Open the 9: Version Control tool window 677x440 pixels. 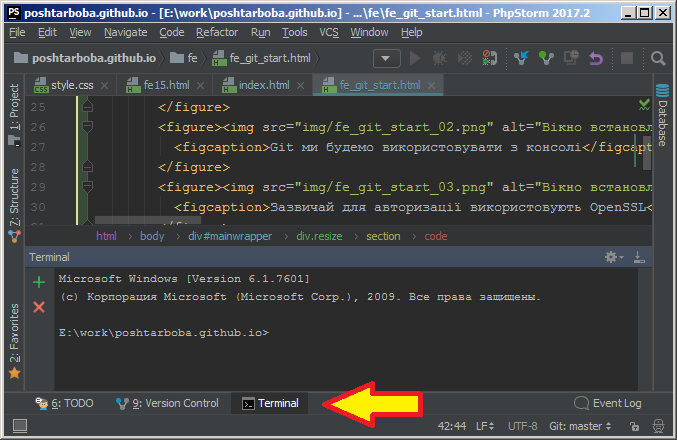168,403
